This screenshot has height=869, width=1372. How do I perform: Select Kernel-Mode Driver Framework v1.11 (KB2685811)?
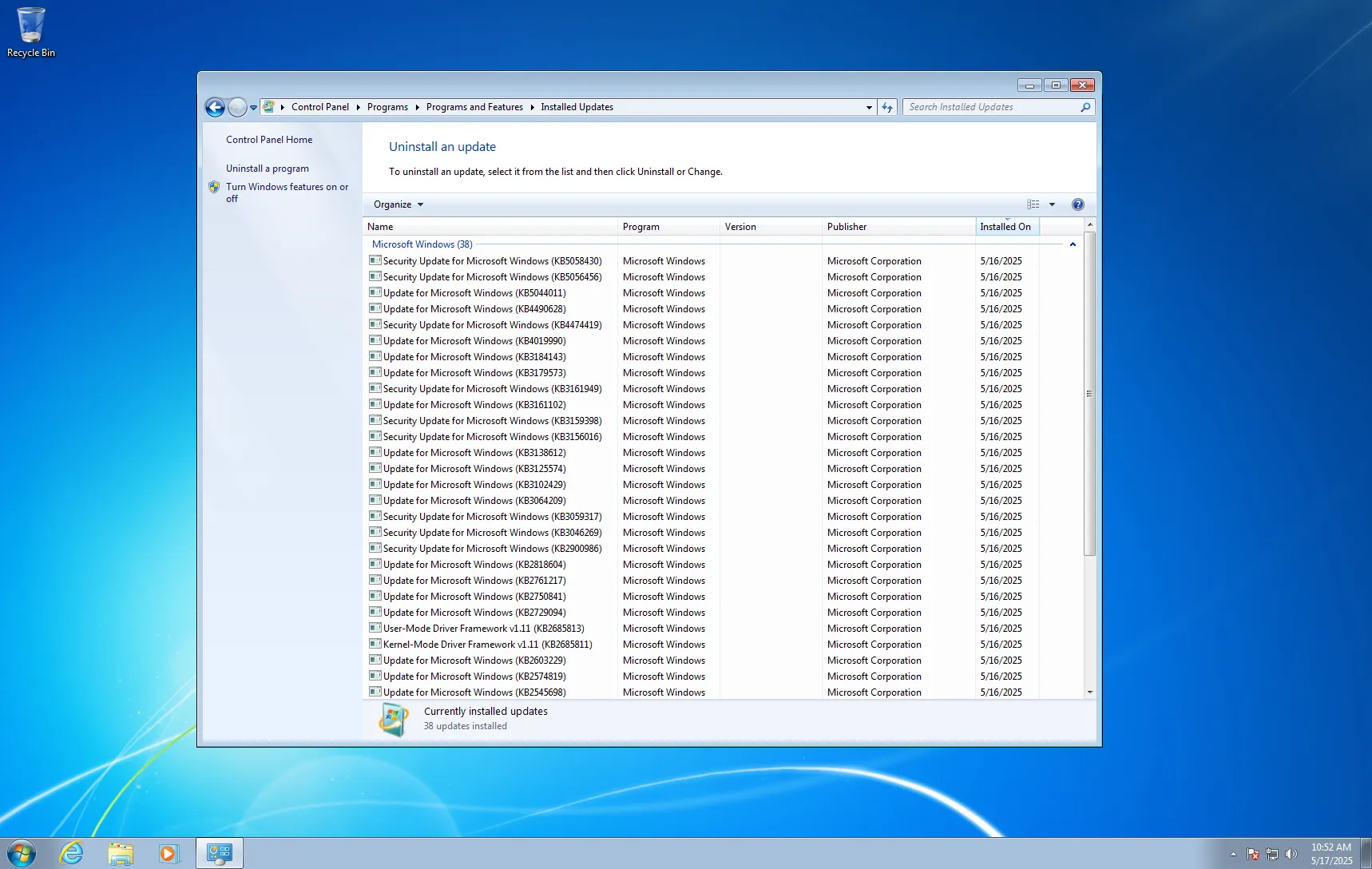487,645
